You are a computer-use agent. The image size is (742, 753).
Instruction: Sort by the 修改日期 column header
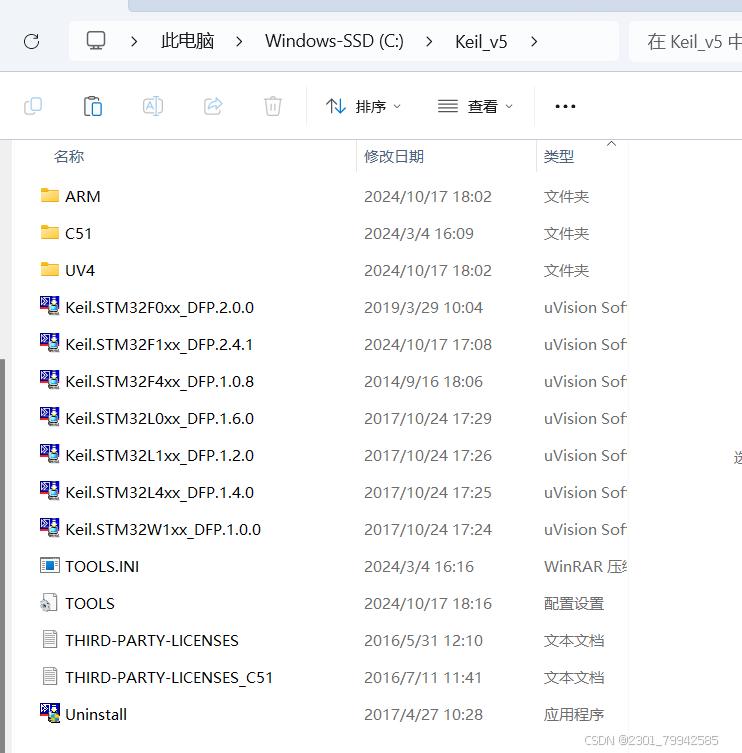(394, 157)
